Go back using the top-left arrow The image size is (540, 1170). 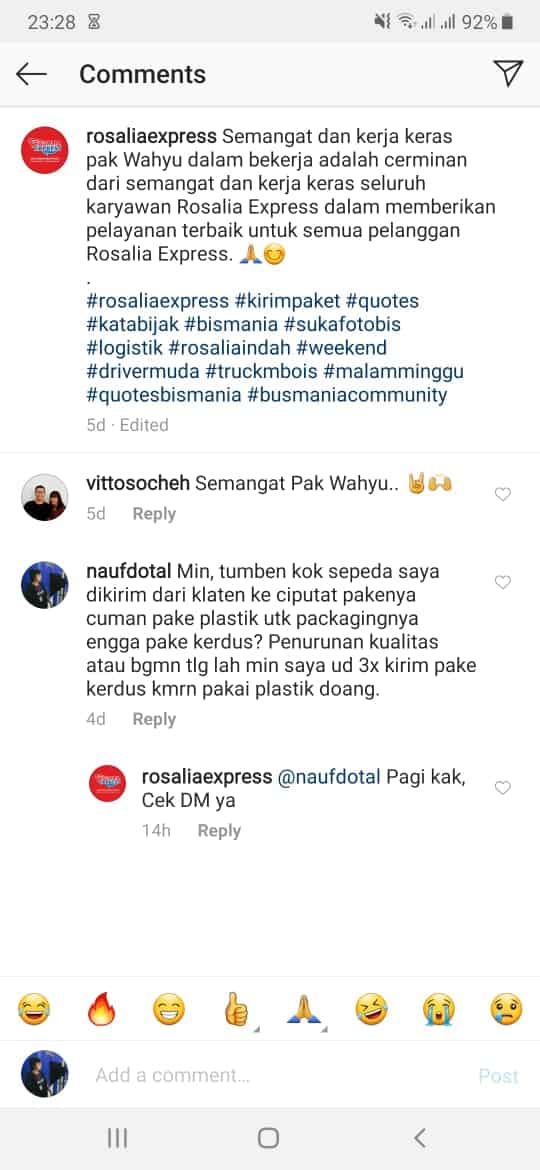[x=31, y=74]
